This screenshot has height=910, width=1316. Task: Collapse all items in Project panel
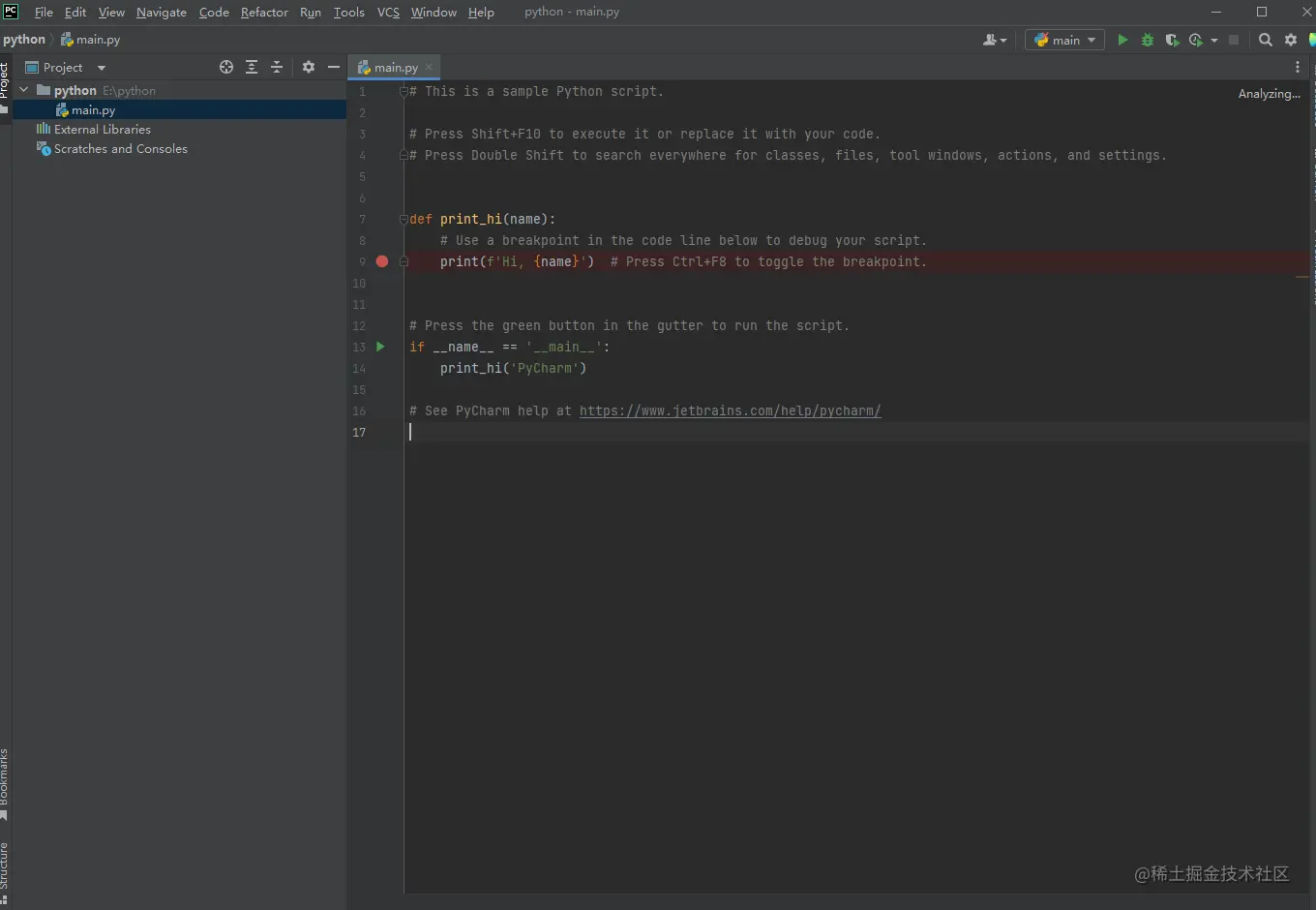[277, 67]
